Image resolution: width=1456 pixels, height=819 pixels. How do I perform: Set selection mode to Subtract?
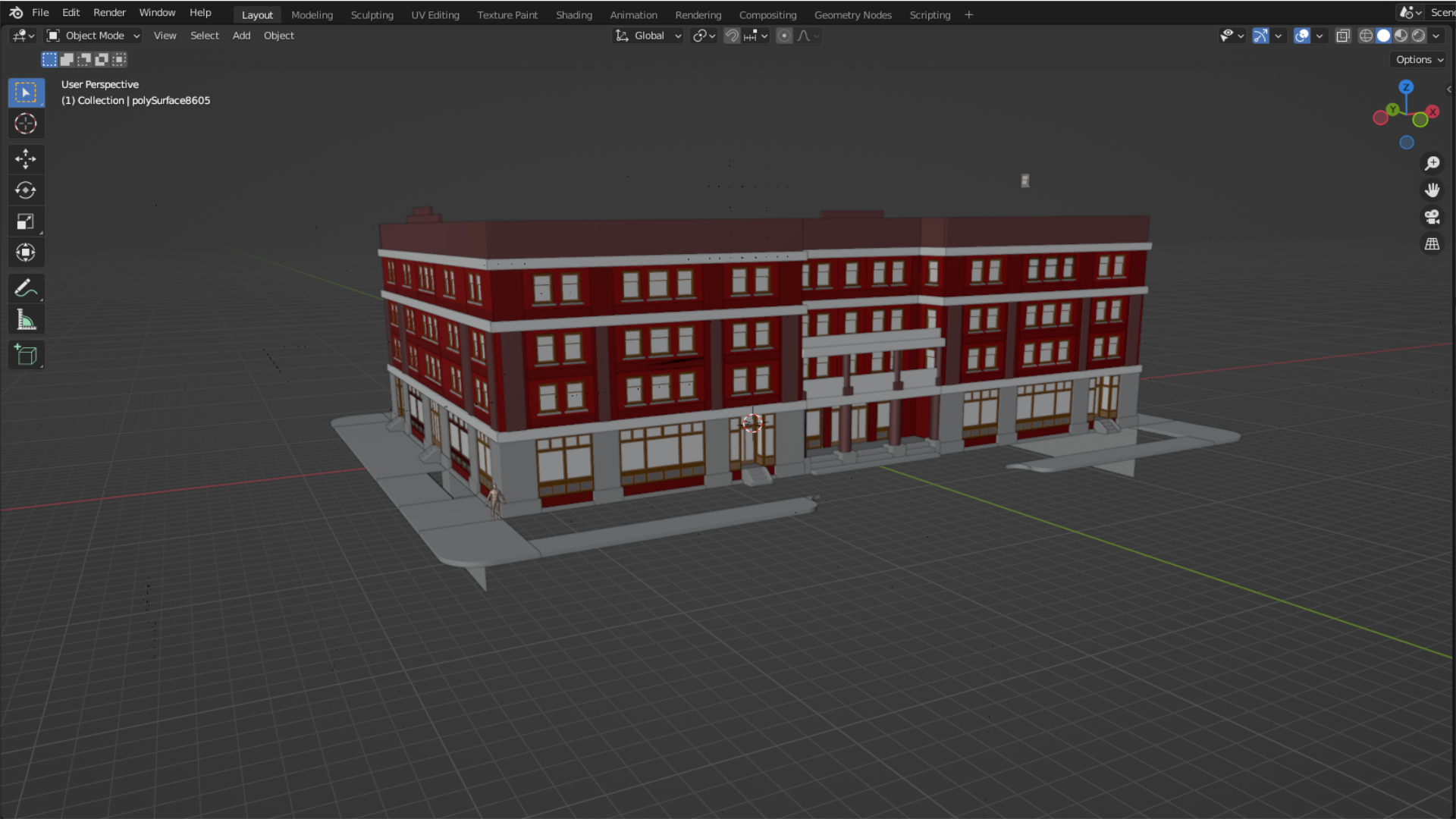pos(84,59)
